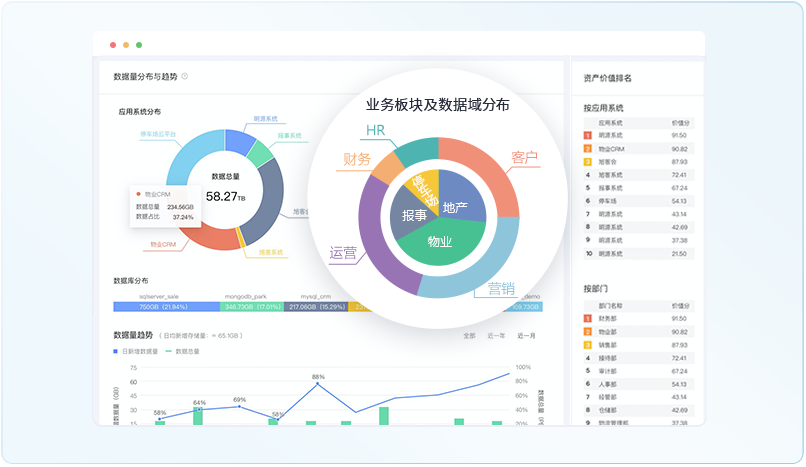Click the 234.56GB value in the tooltip
Image resolution: width=806 pixels, height=467 pixels.
click(180, 207)
